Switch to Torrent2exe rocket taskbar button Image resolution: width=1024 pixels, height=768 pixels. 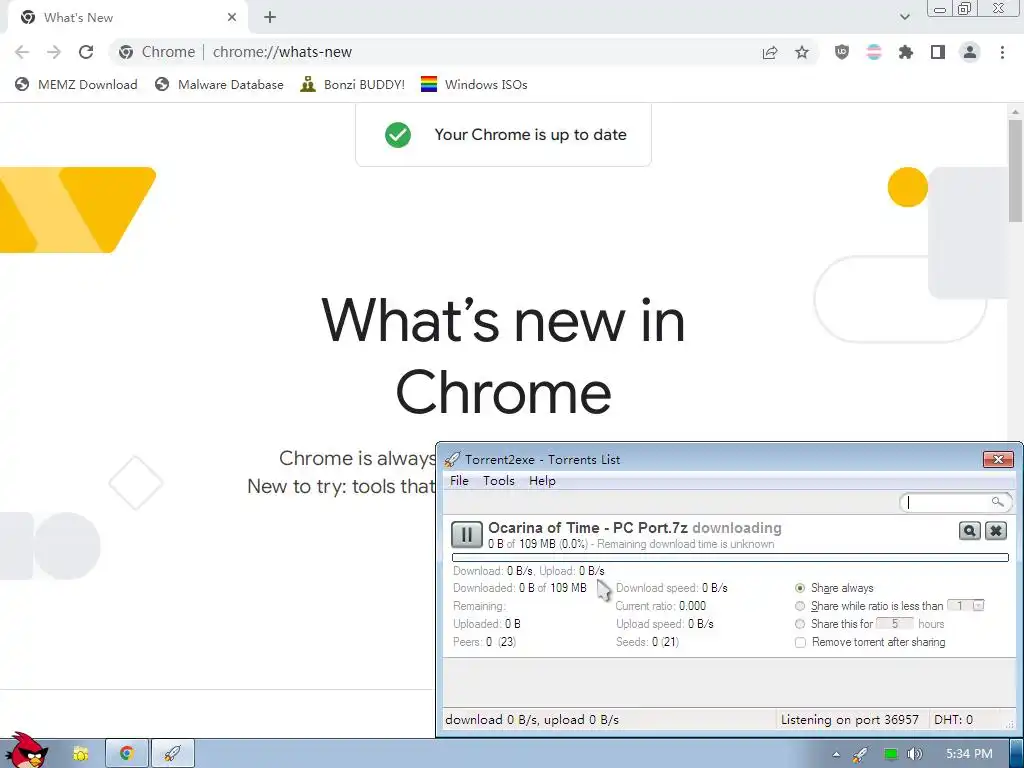172,754
